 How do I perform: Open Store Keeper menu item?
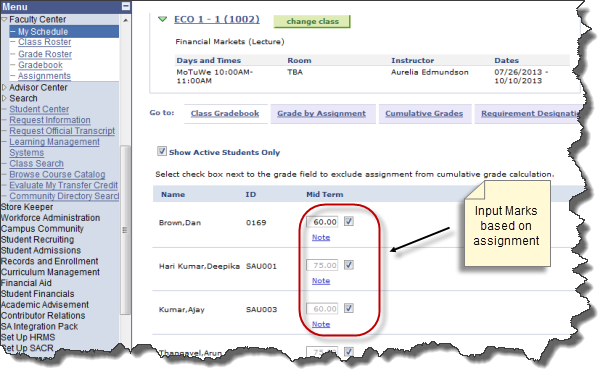pos(27,207)
